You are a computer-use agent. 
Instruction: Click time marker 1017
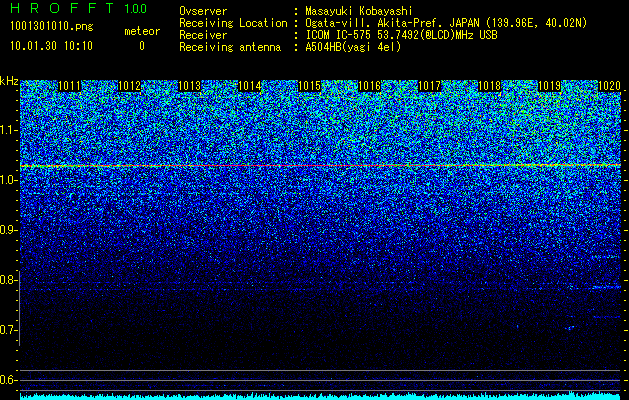(430, 86)
